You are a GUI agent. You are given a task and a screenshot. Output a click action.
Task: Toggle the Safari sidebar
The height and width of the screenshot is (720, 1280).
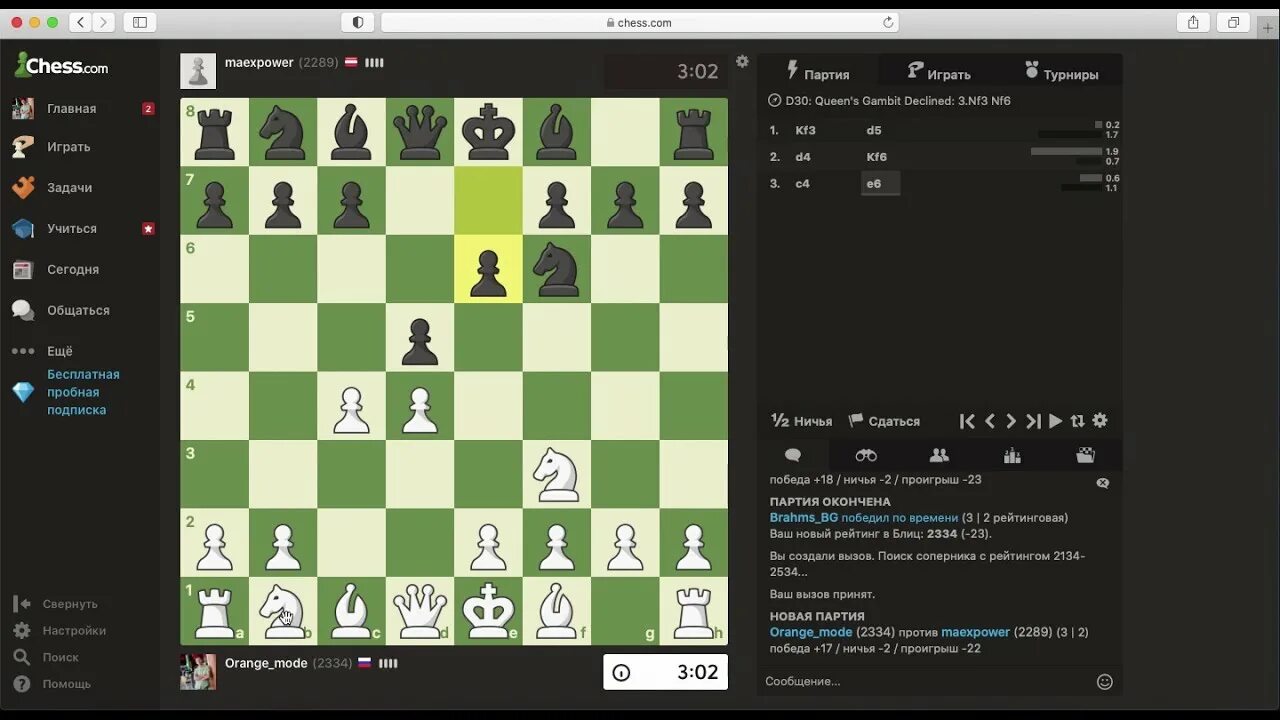point(140,22)
